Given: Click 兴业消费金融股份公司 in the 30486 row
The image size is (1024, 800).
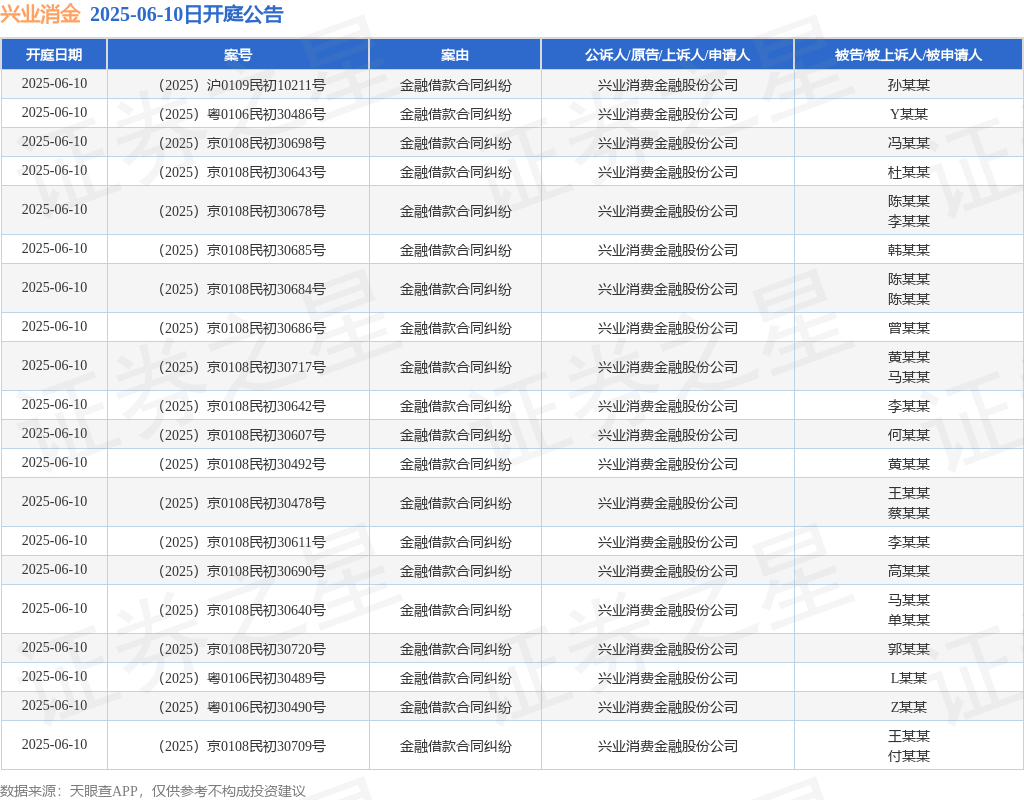Looking at the screenshot, I should [667, 114].
